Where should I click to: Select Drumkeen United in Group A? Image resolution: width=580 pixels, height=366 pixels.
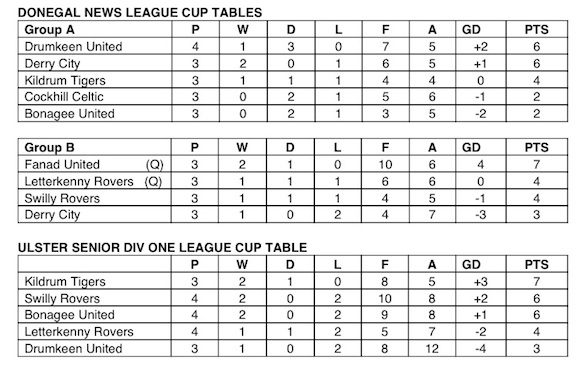tap(73, 47)
